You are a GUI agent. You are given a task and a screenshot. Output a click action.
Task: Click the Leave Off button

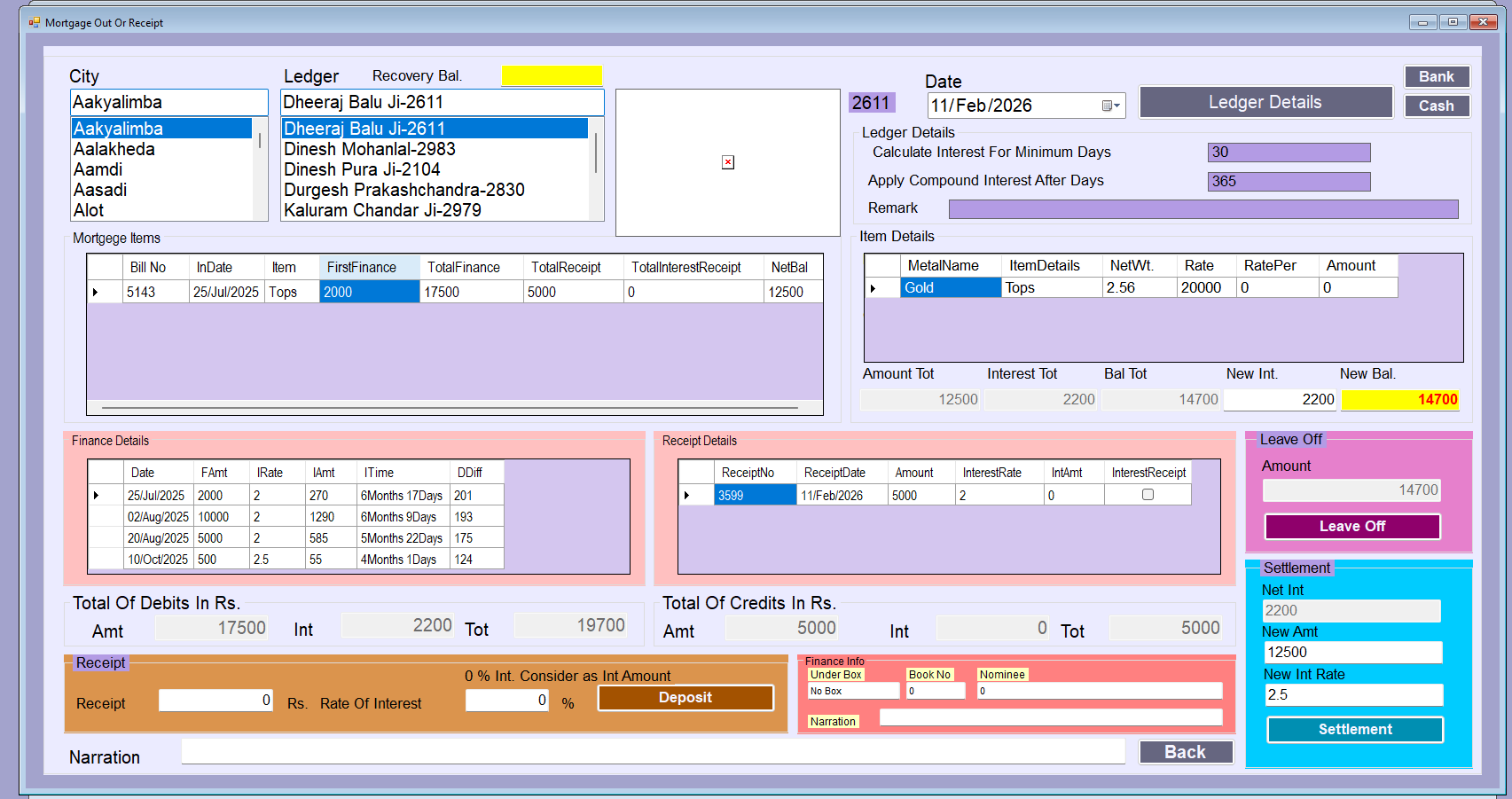point(1352,526)
